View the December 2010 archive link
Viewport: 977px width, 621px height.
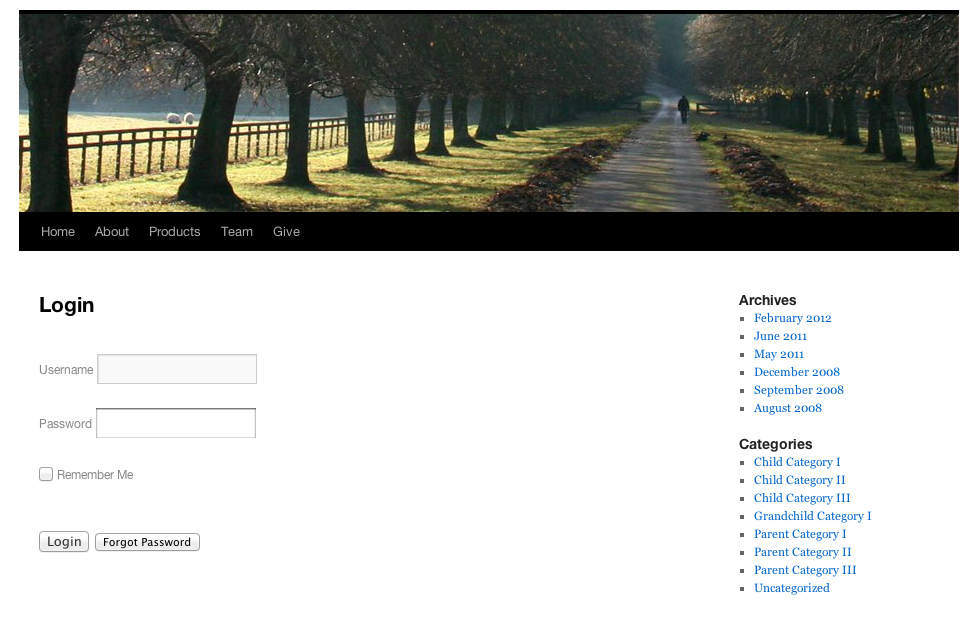796,371
